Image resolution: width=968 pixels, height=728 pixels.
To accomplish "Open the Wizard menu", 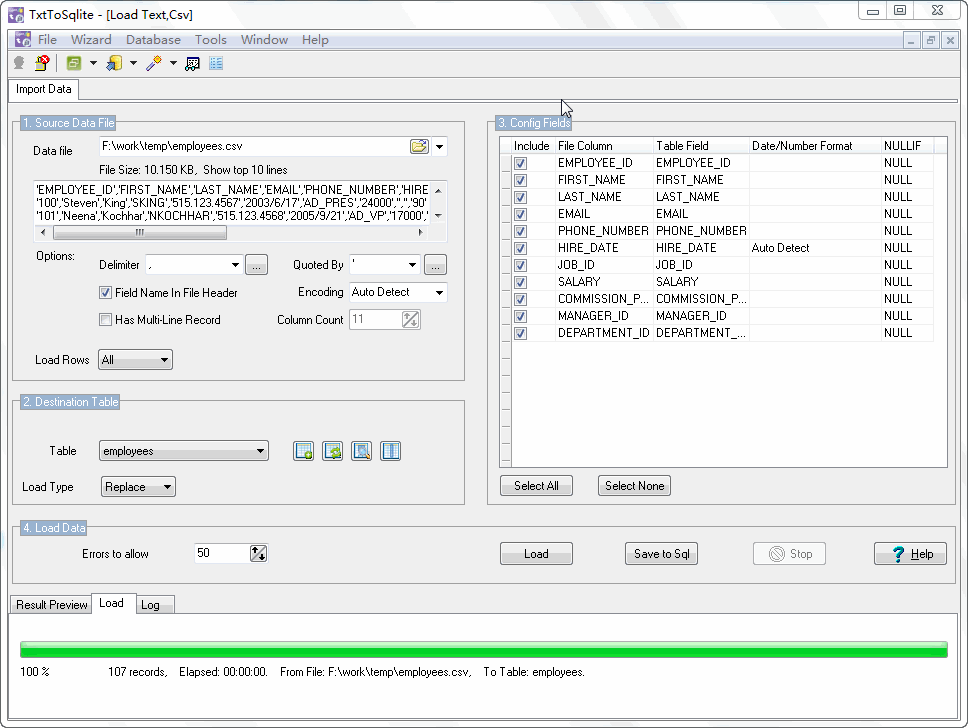I will click(x=91, y=40).
